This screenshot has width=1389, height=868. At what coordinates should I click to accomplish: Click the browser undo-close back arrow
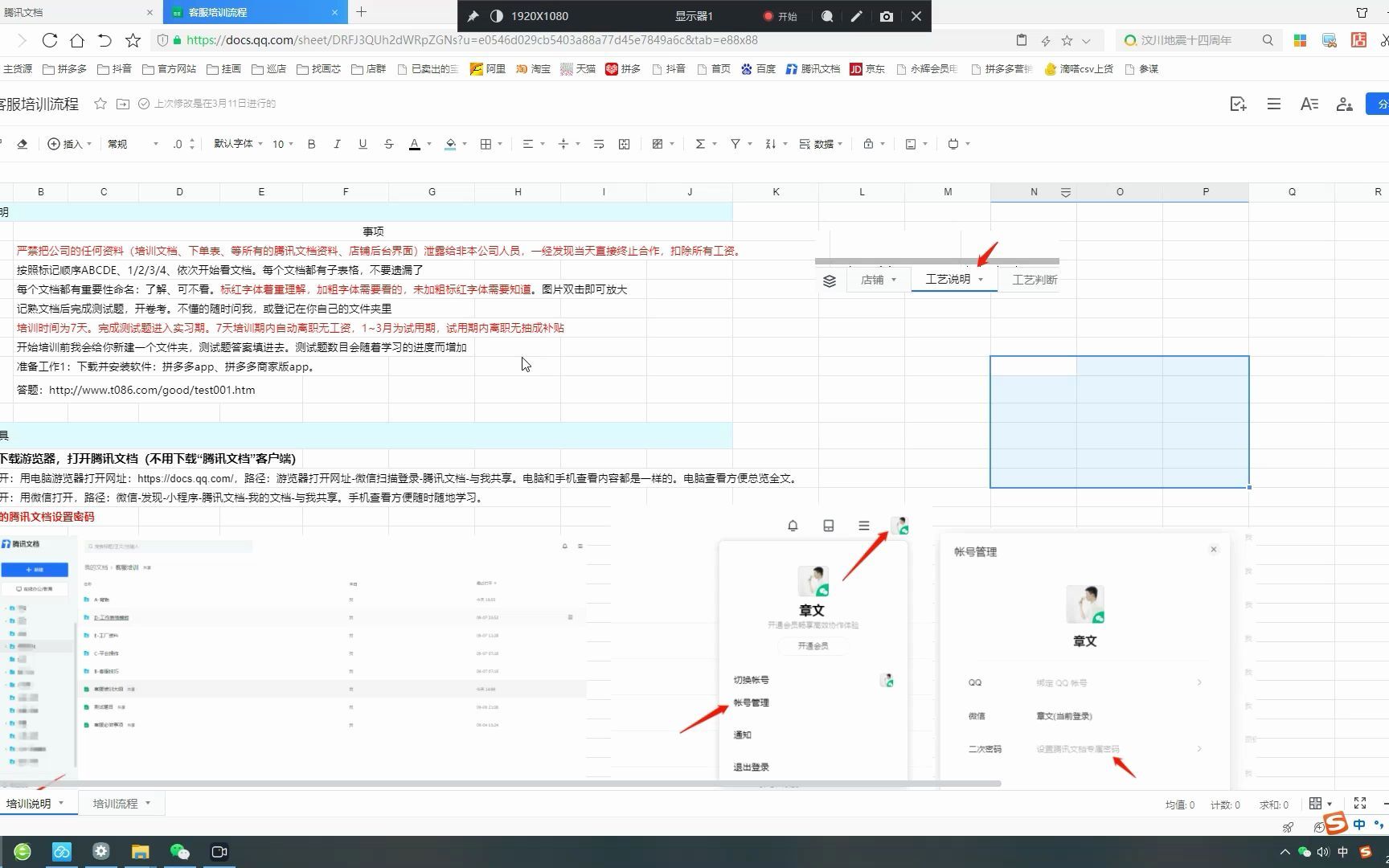pos(104,40)
